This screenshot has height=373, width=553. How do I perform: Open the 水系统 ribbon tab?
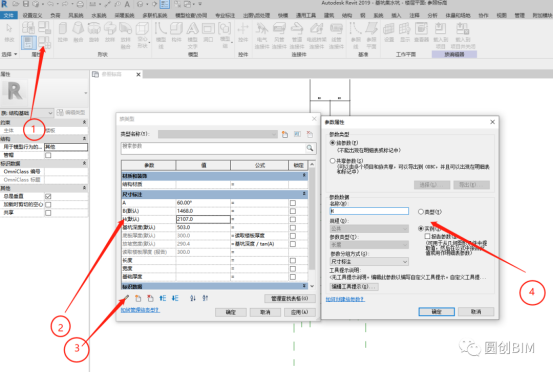99,15
